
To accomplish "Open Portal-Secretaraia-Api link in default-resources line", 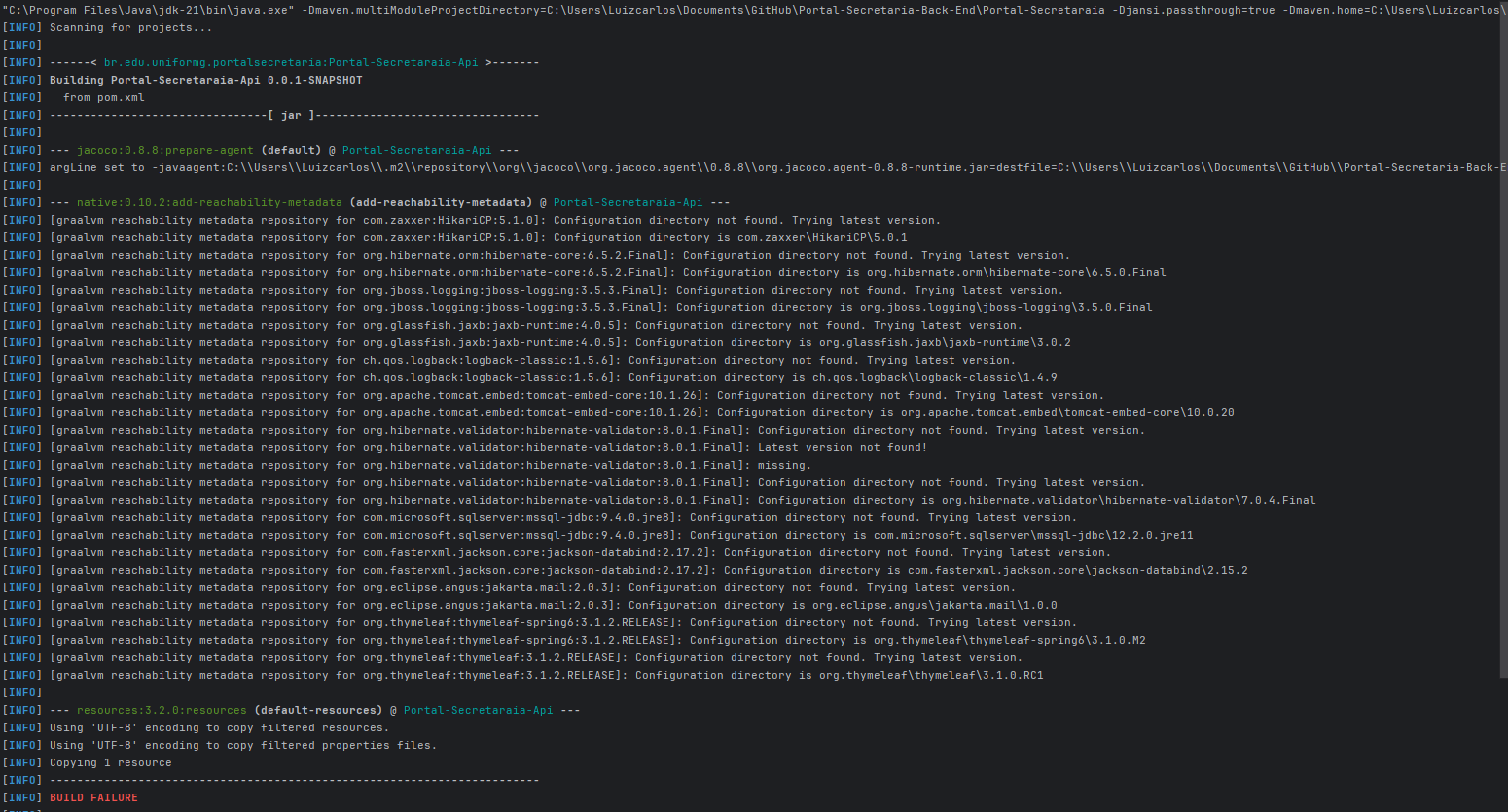I will point(479,710).
